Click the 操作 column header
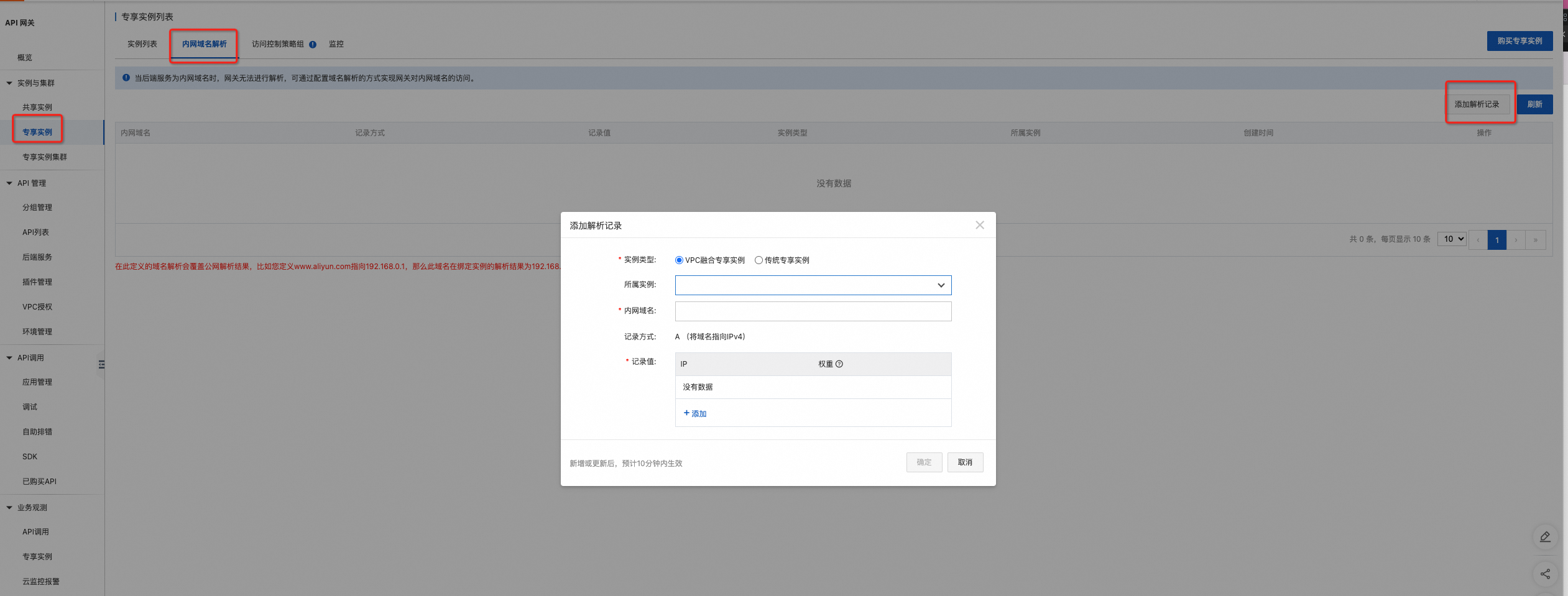The image size is (1568, 596). 1484,133
